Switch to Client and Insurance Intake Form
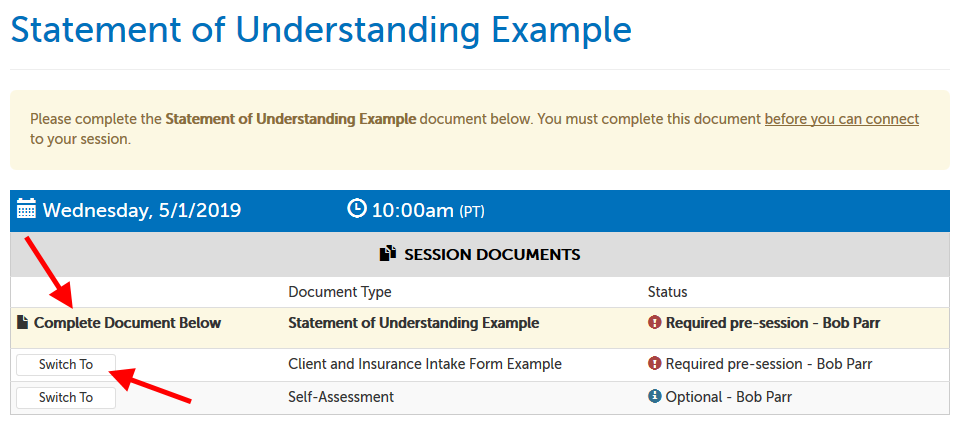 66,365
